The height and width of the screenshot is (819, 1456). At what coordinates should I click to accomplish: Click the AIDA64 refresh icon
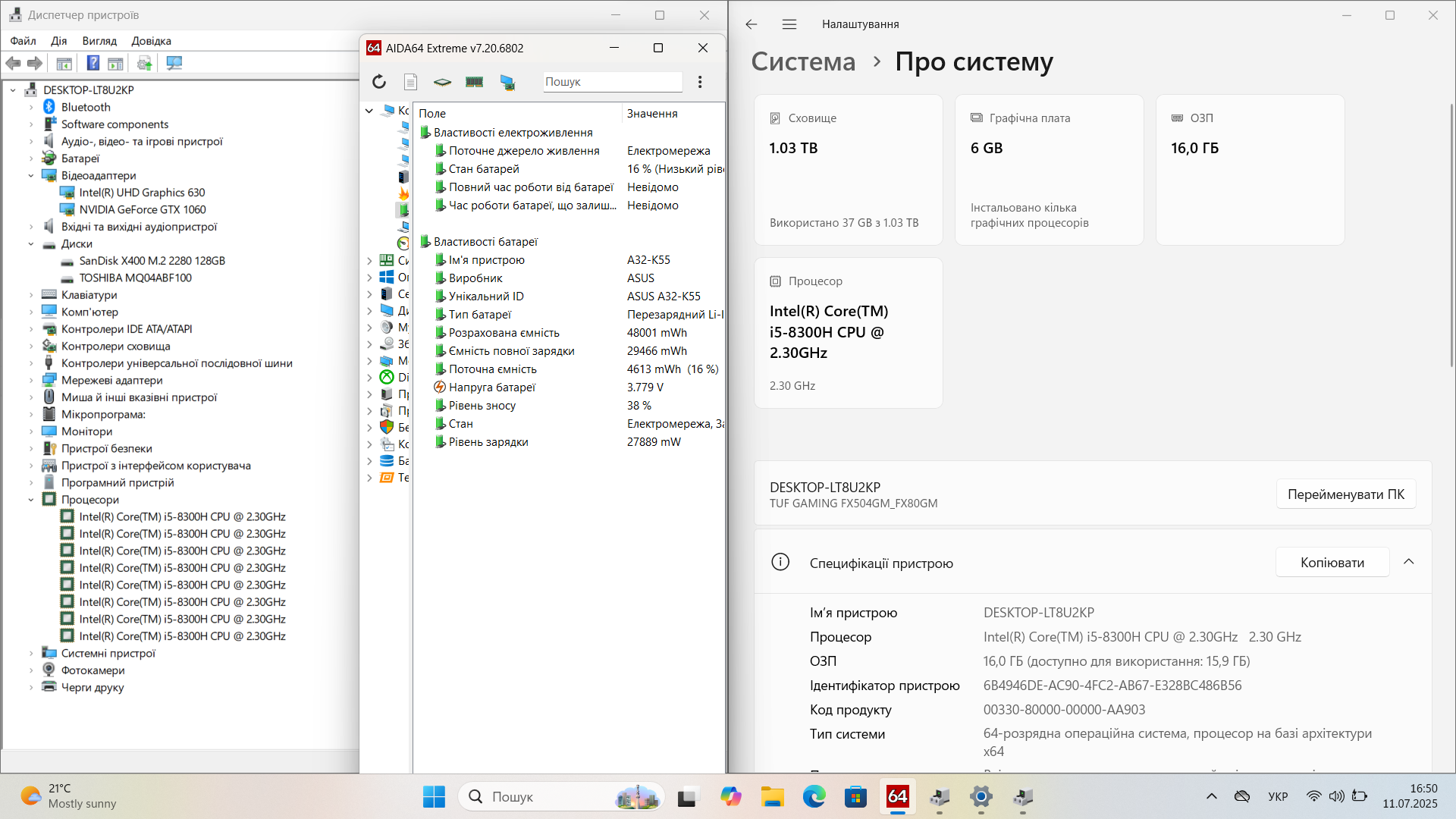coord(379,82)
